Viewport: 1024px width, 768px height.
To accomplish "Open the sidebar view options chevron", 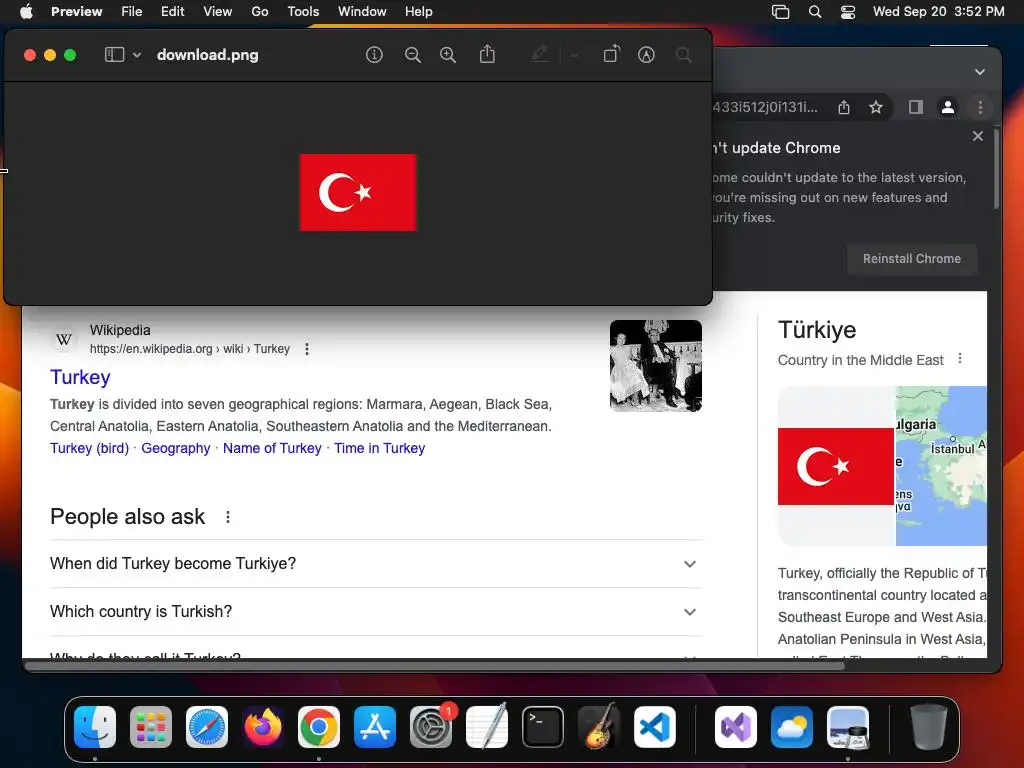I will [x=137, y=55].
